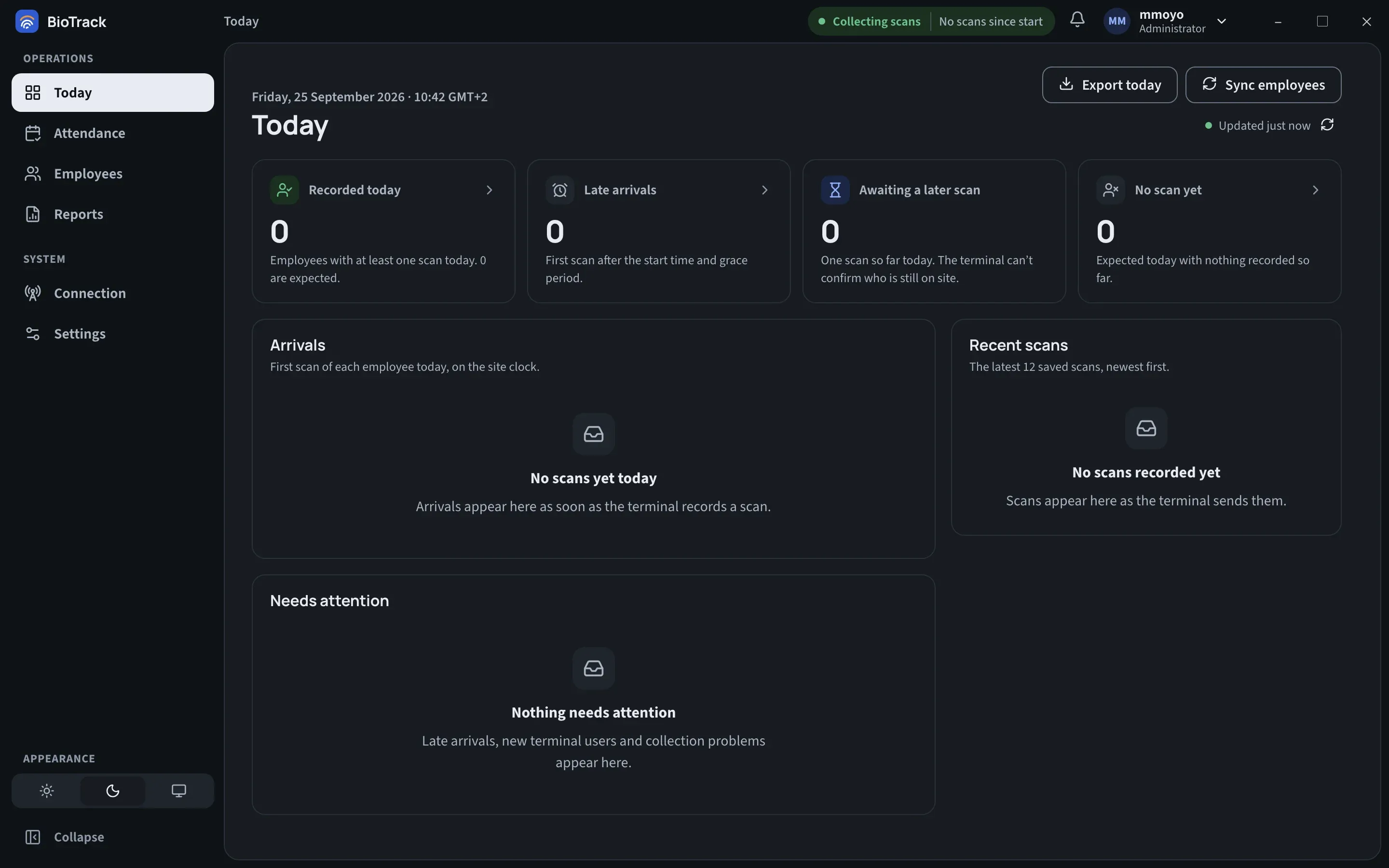Open No scan yet details chevron

(x=1316, y=190)
